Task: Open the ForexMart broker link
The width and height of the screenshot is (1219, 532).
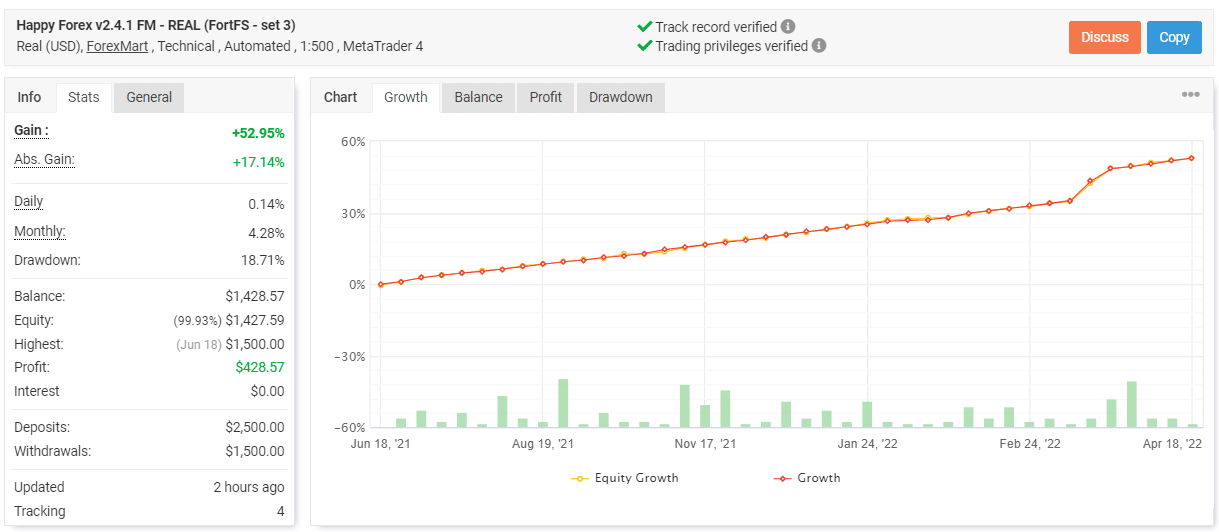Action: click(119, 46)
